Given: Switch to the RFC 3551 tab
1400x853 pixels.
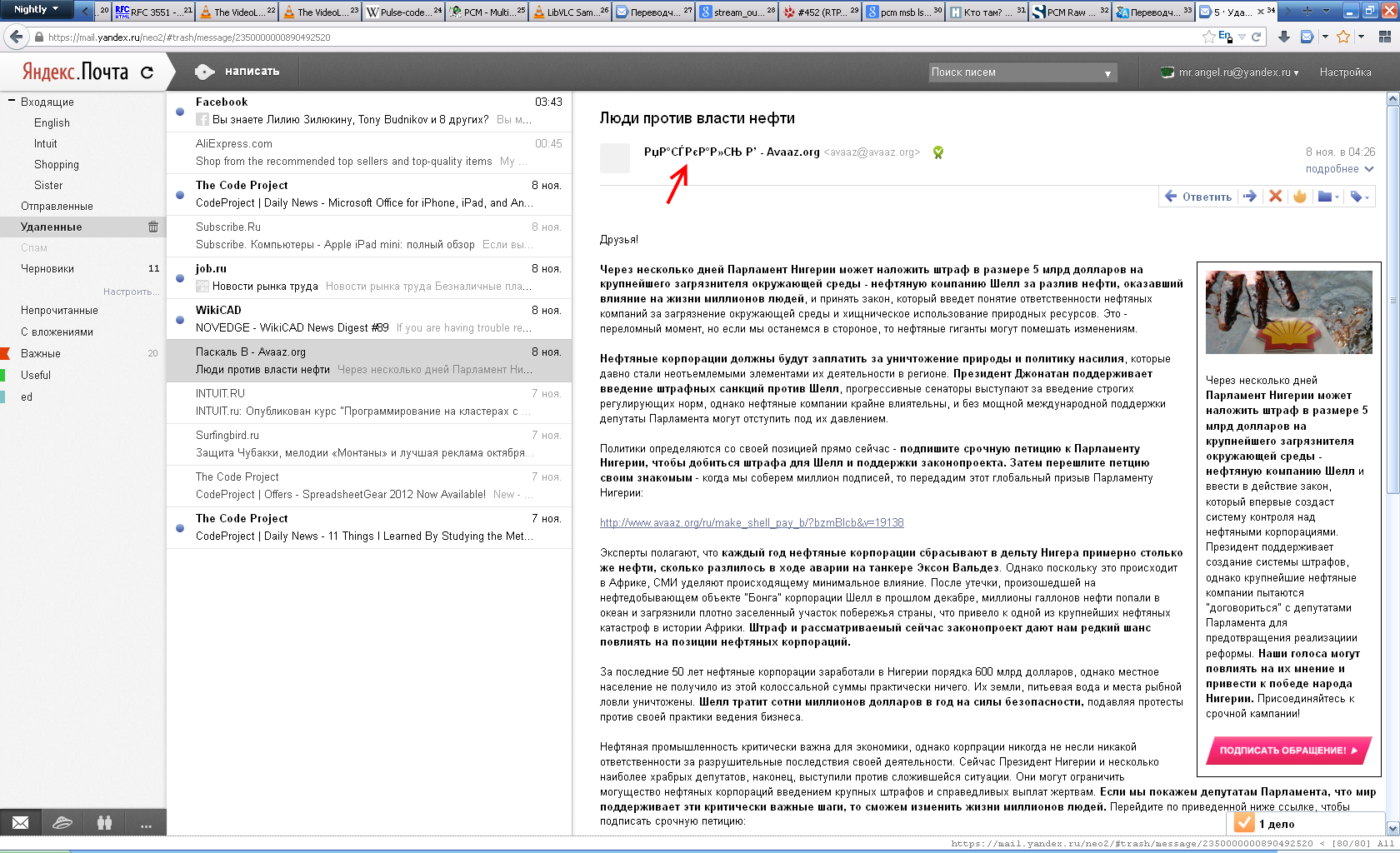Looking at the screenshot, I should (152, 12).
